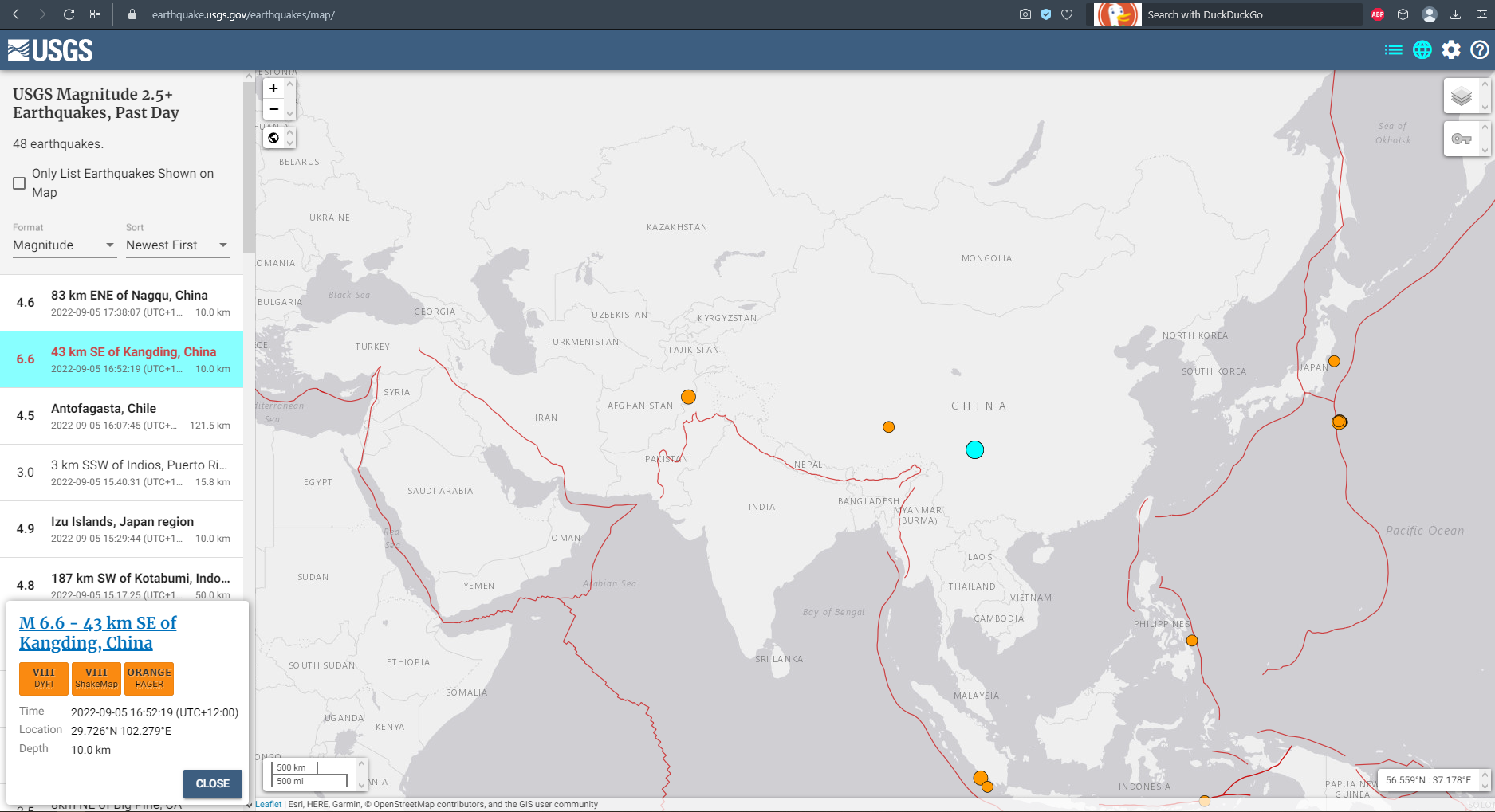Select 187 km SW of Kotabumi earthquake
Image resolution: width=1495 pixels, height=812 pixels.
(121, 579)
